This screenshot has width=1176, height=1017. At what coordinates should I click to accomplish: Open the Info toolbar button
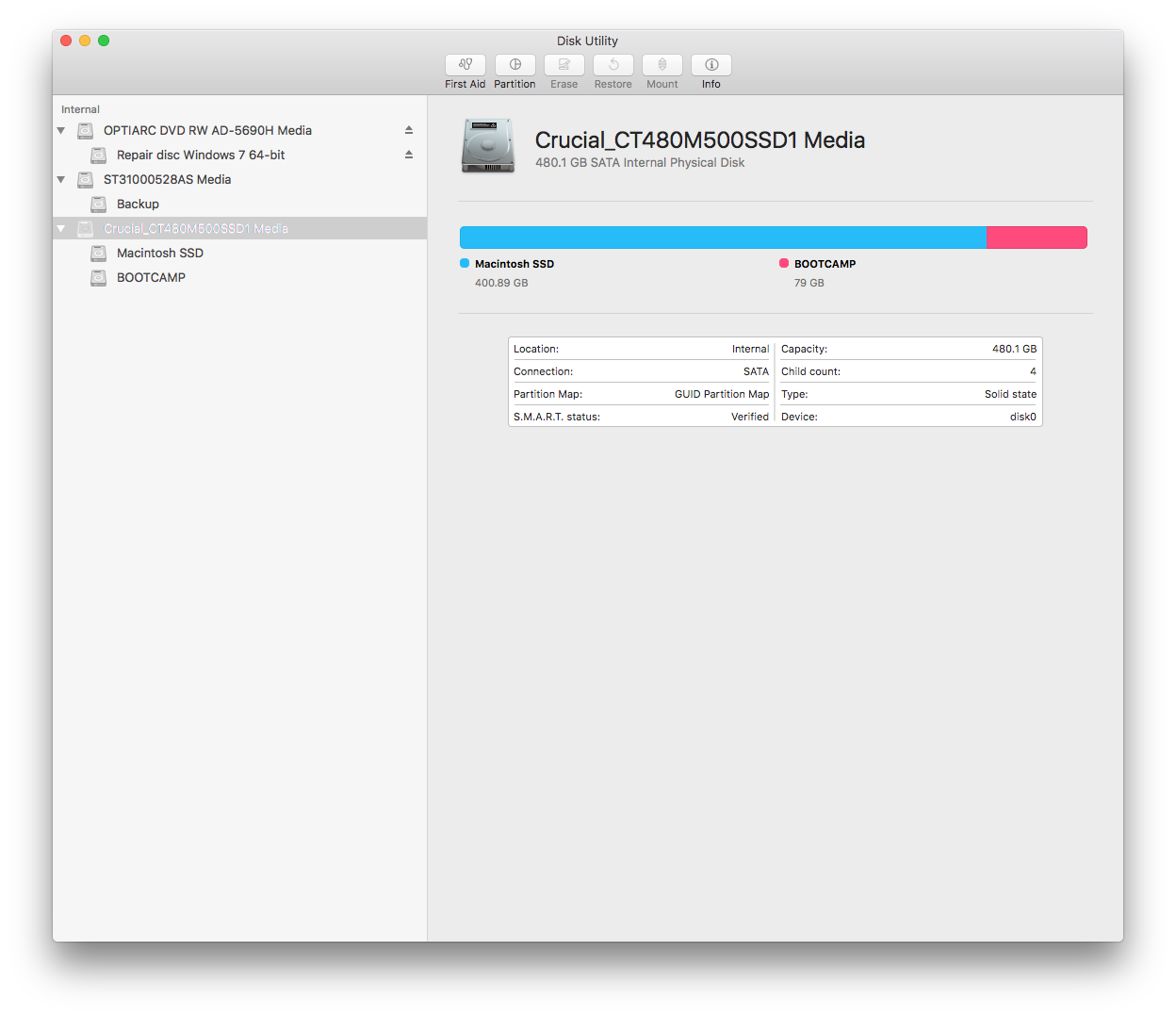711,65
